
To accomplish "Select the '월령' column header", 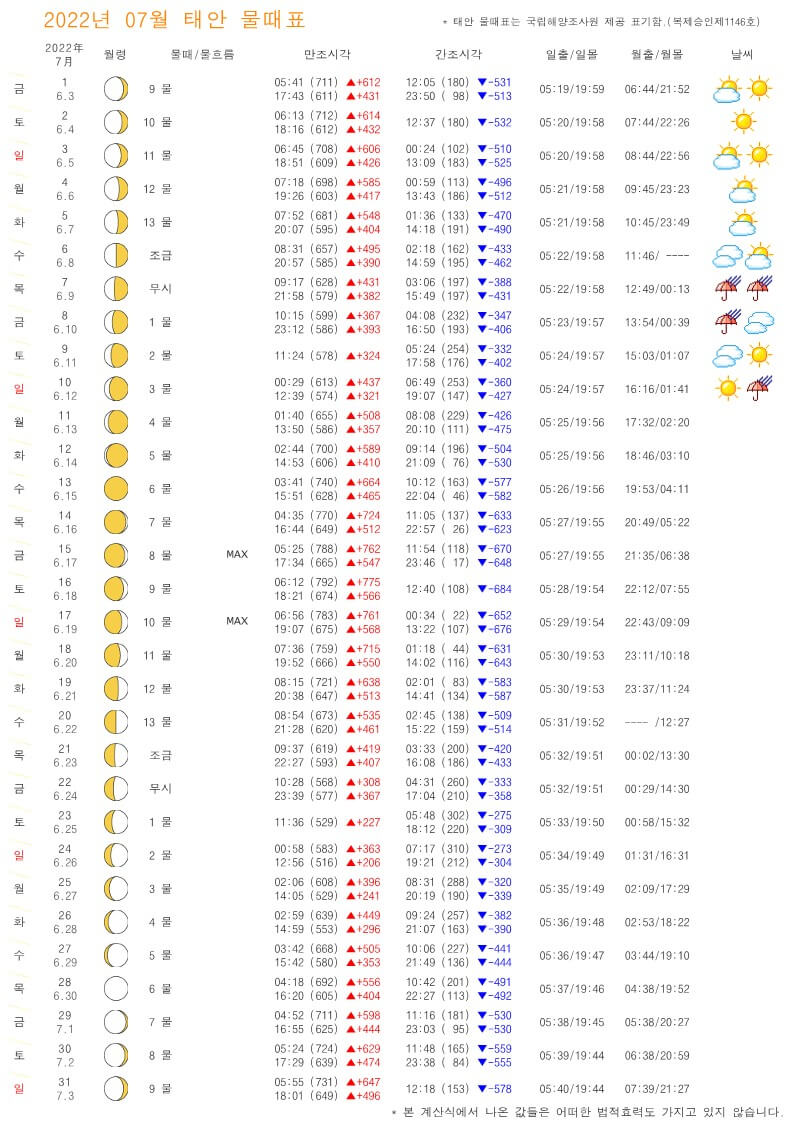I will pyautogui.click(x=115, y=54).
